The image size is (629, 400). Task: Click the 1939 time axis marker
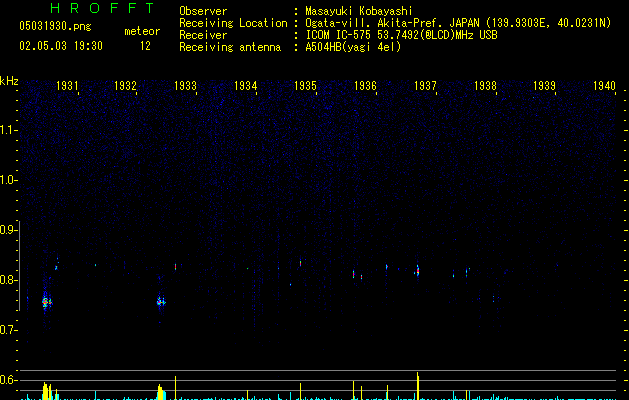point(544,86)
